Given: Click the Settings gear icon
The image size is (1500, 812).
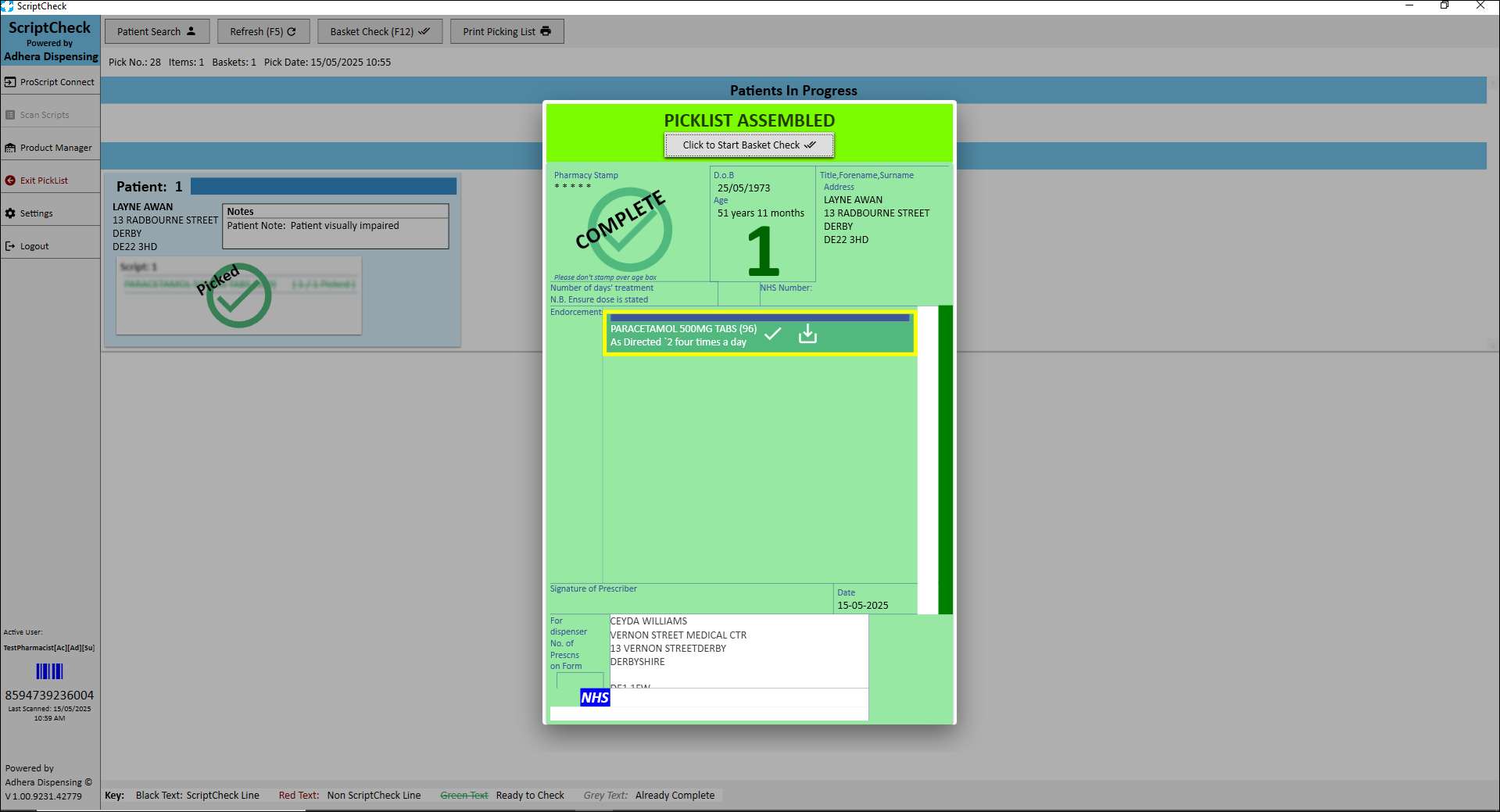Looking at the screenshot, I should 10,213.
